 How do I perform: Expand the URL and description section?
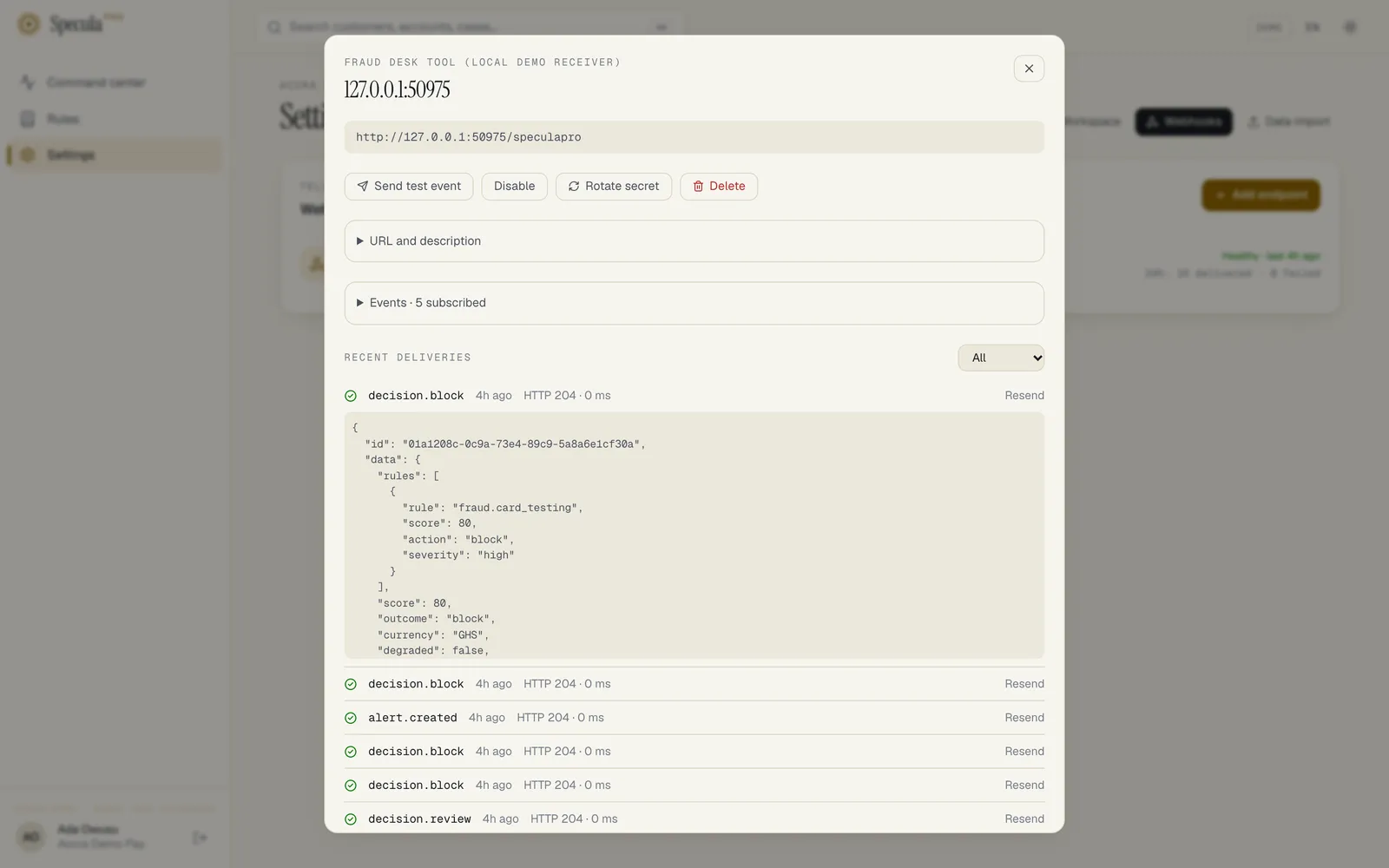(694, 241)
